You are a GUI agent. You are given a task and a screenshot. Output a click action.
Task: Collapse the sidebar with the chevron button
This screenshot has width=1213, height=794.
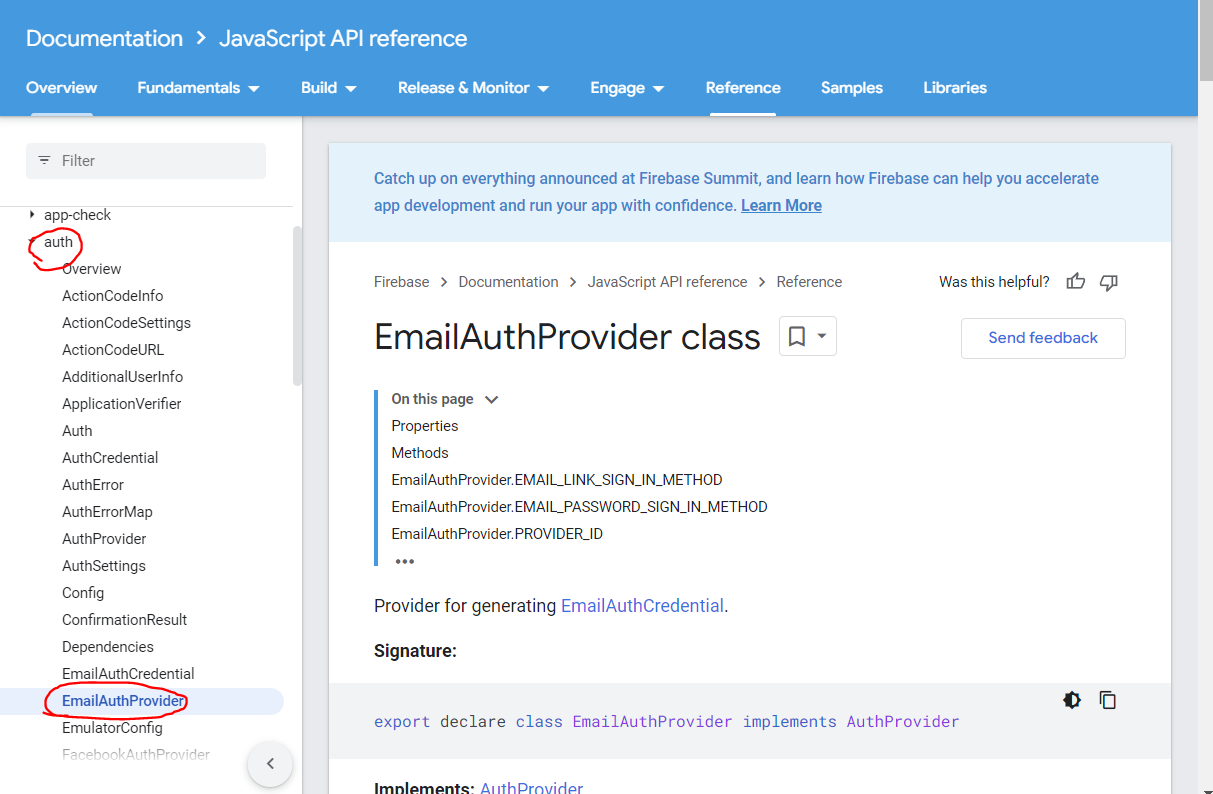(x=270, y=764)
